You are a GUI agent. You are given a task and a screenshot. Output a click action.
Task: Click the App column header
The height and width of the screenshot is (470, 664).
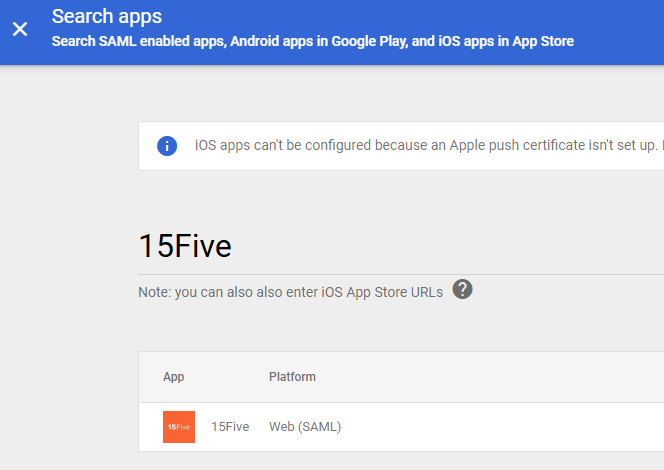(x=173, y=377)
